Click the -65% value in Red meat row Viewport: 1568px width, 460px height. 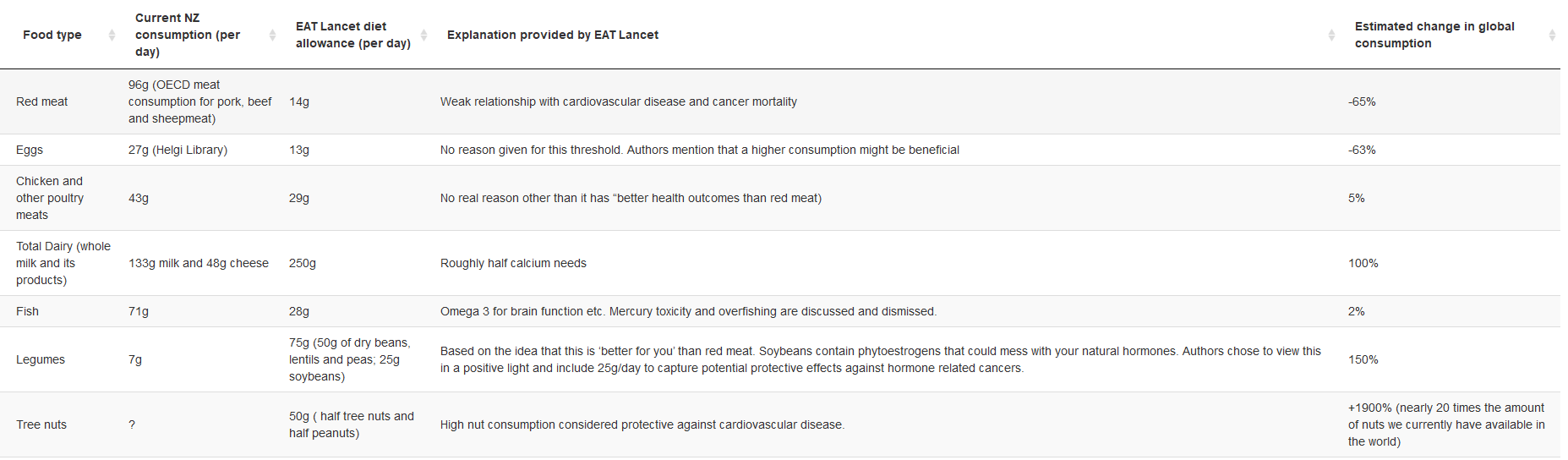(1362, 101)
